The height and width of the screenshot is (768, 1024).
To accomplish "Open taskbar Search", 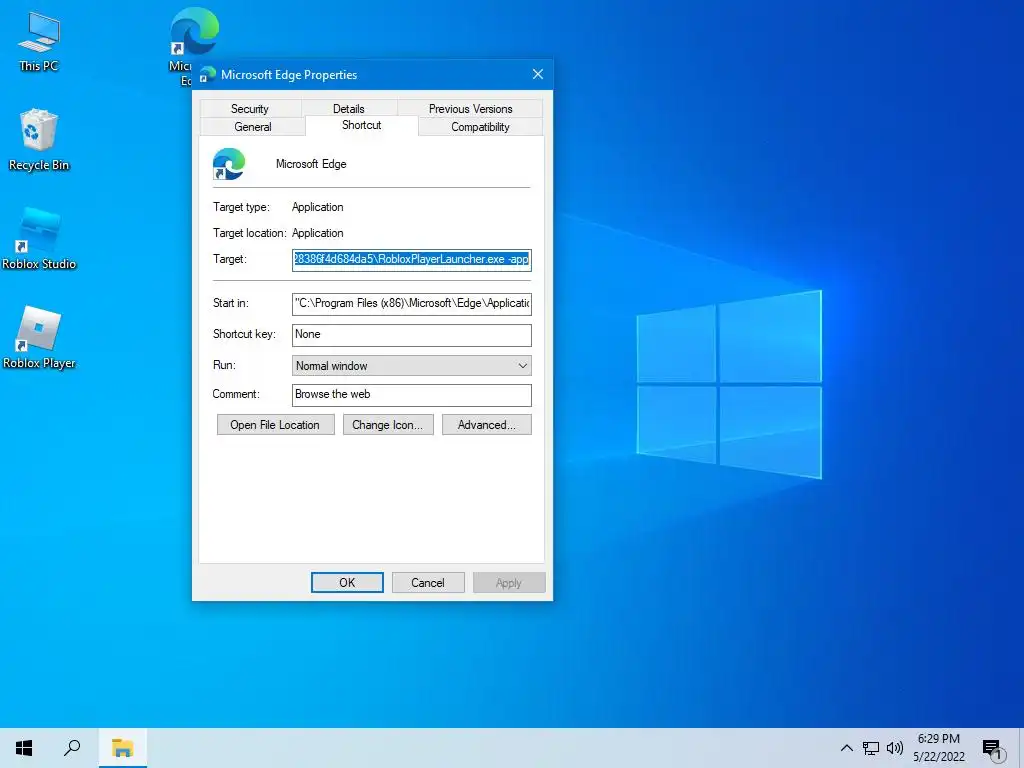I will tap(72, 748).
